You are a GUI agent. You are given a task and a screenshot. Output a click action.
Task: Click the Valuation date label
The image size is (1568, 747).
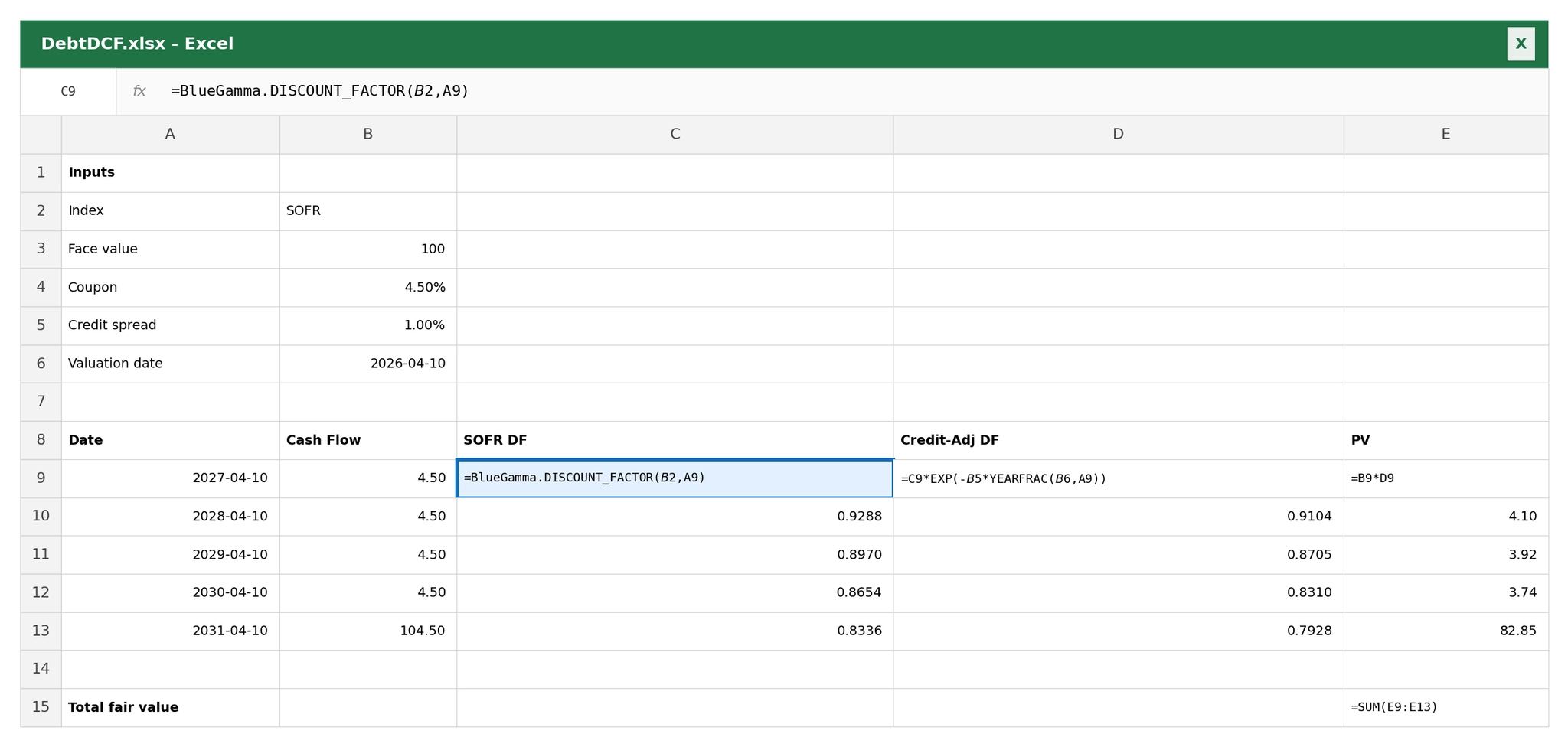coord(170,364)
